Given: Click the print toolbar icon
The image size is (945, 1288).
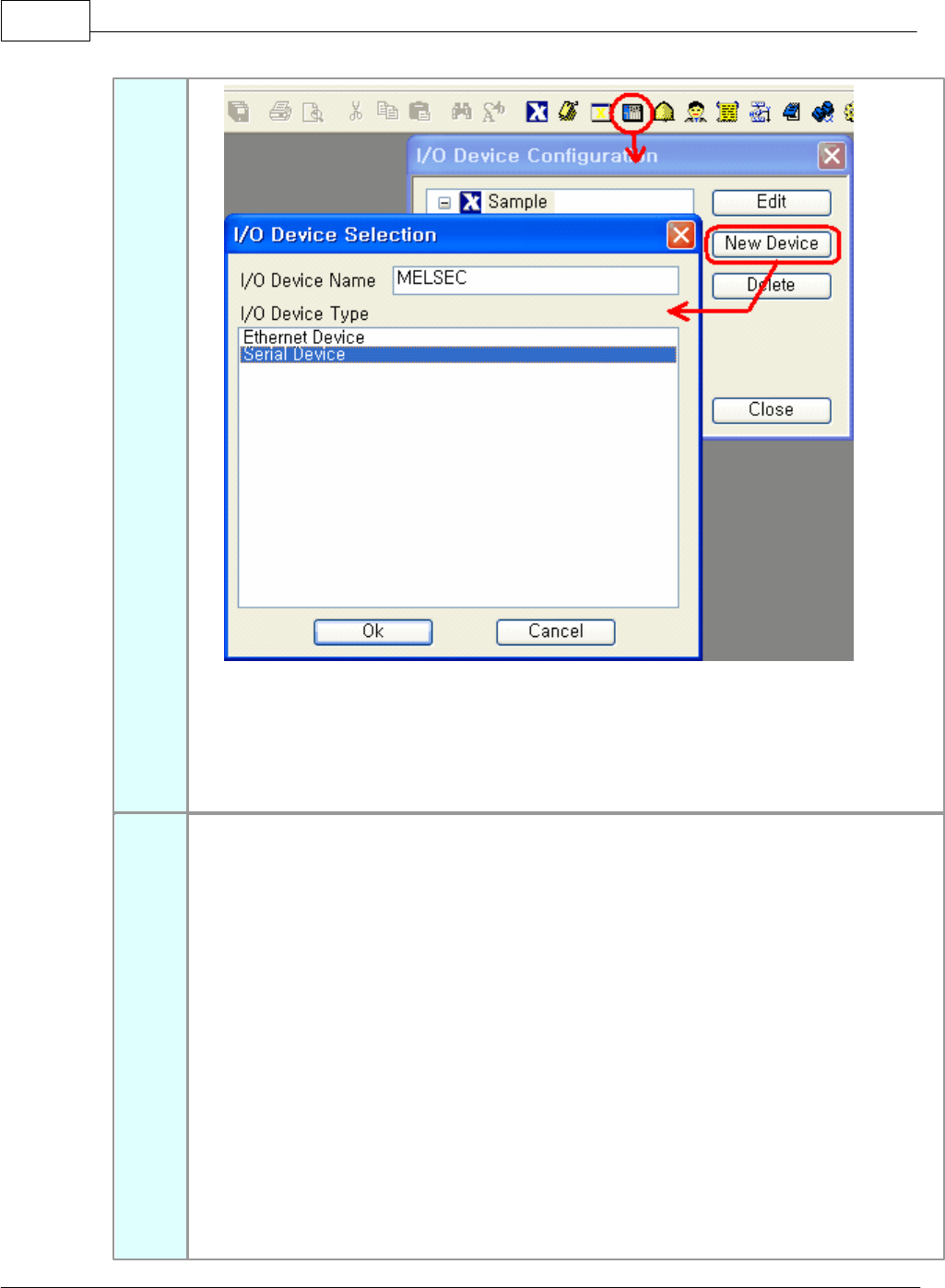Looking at the screenshot, I should coord(280,112).
